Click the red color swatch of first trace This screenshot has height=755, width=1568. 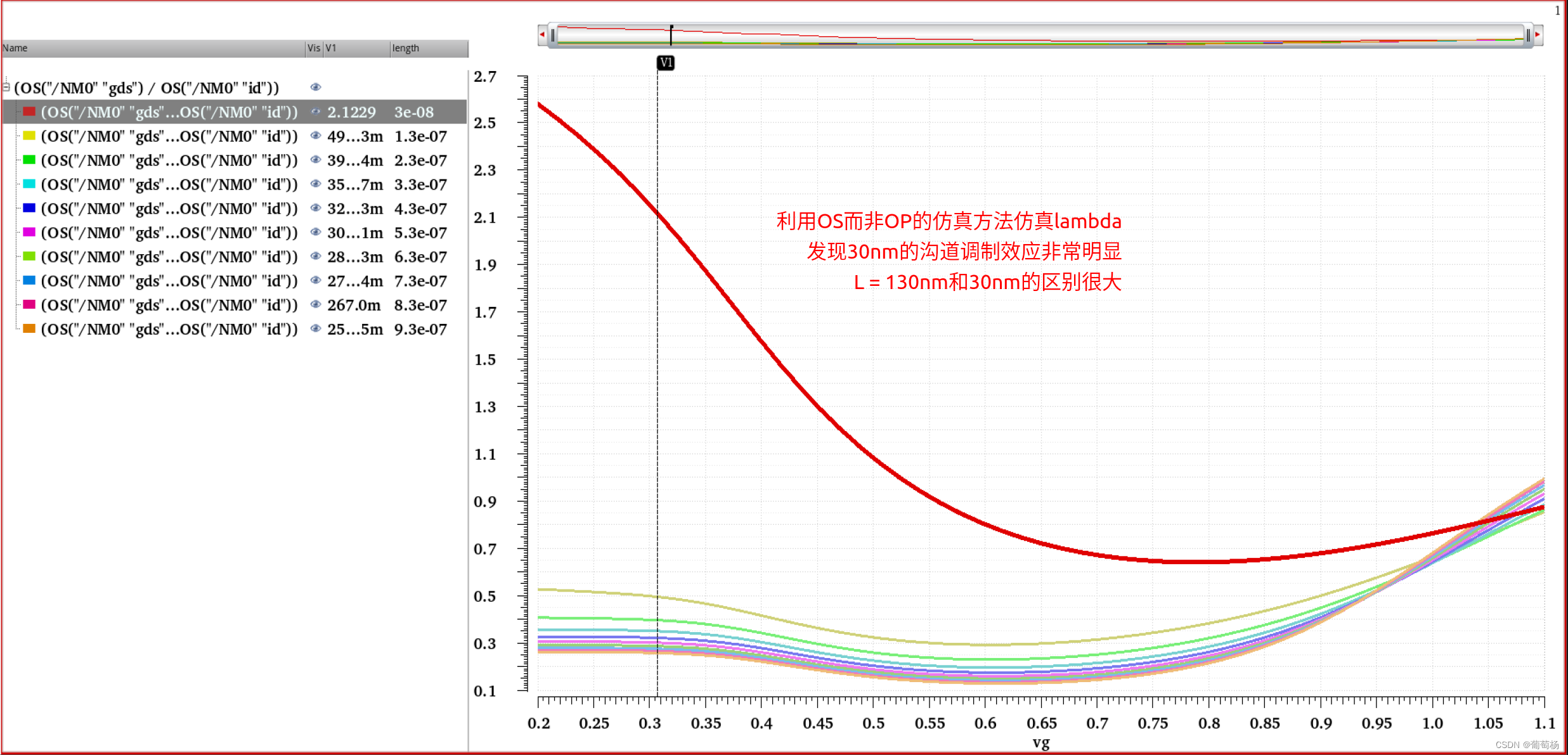[29, 112]
